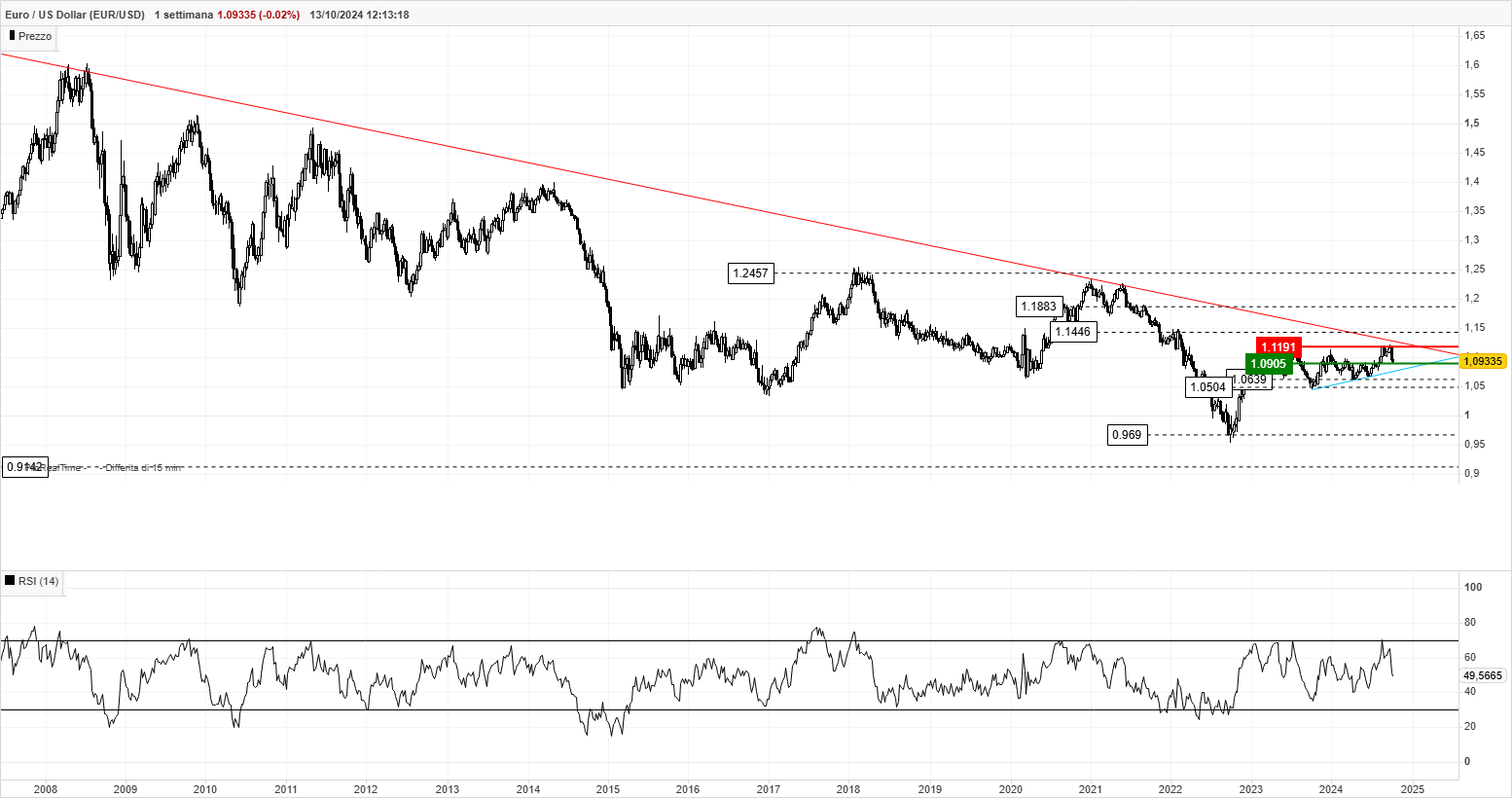
Task: Click the 2014 year on time axis
Action: [528, 789]
